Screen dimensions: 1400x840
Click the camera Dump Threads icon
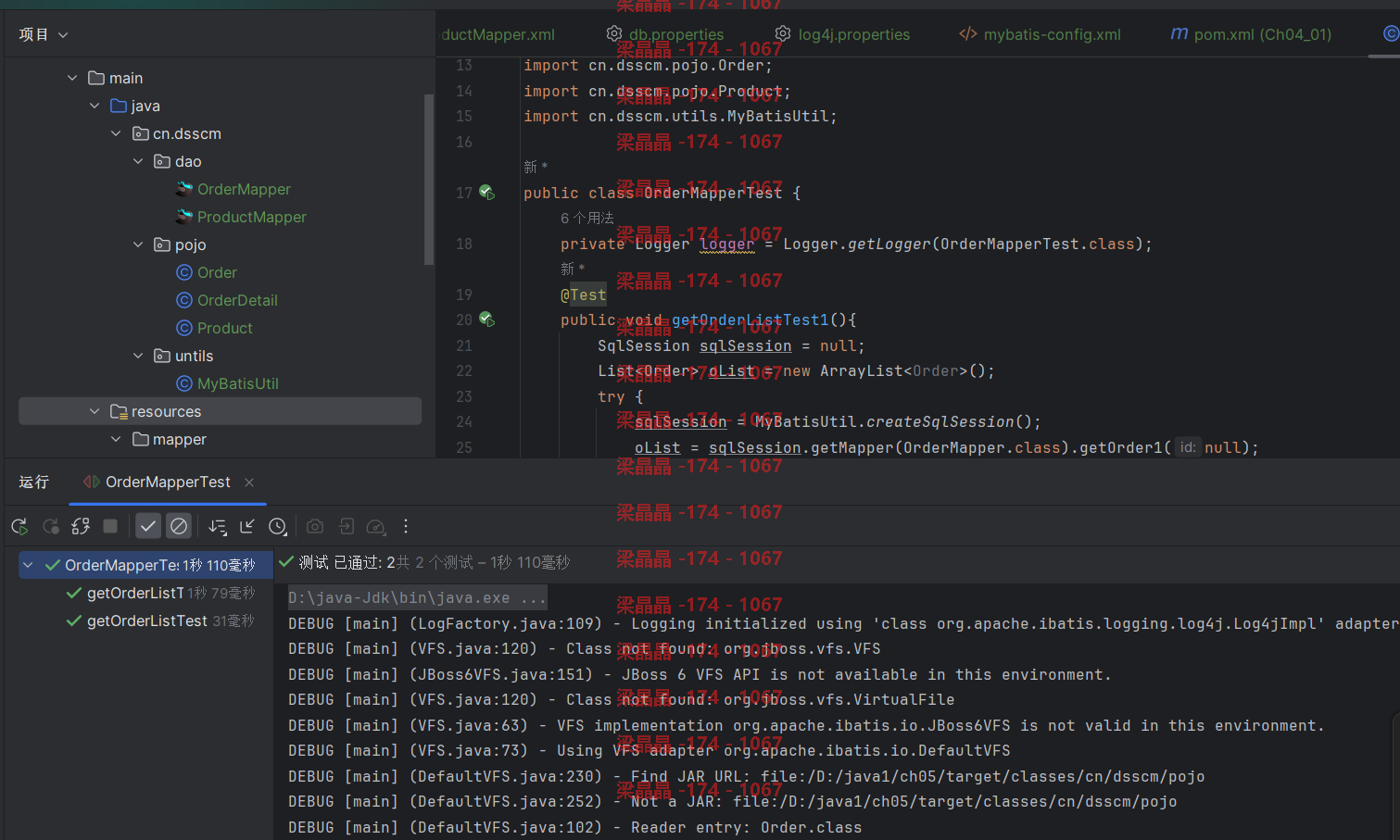click(x=315, y=526)
